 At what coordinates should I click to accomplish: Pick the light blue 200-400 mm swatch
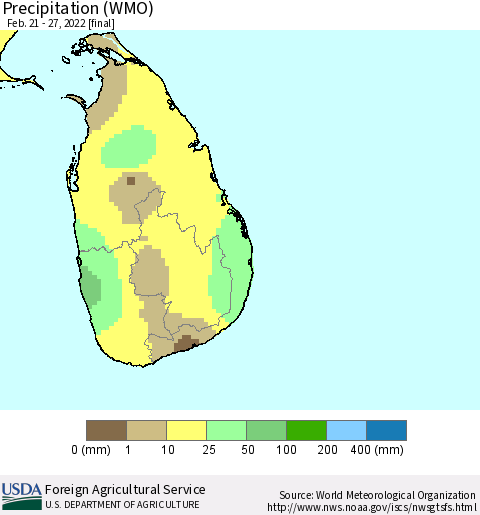point(346,430)
